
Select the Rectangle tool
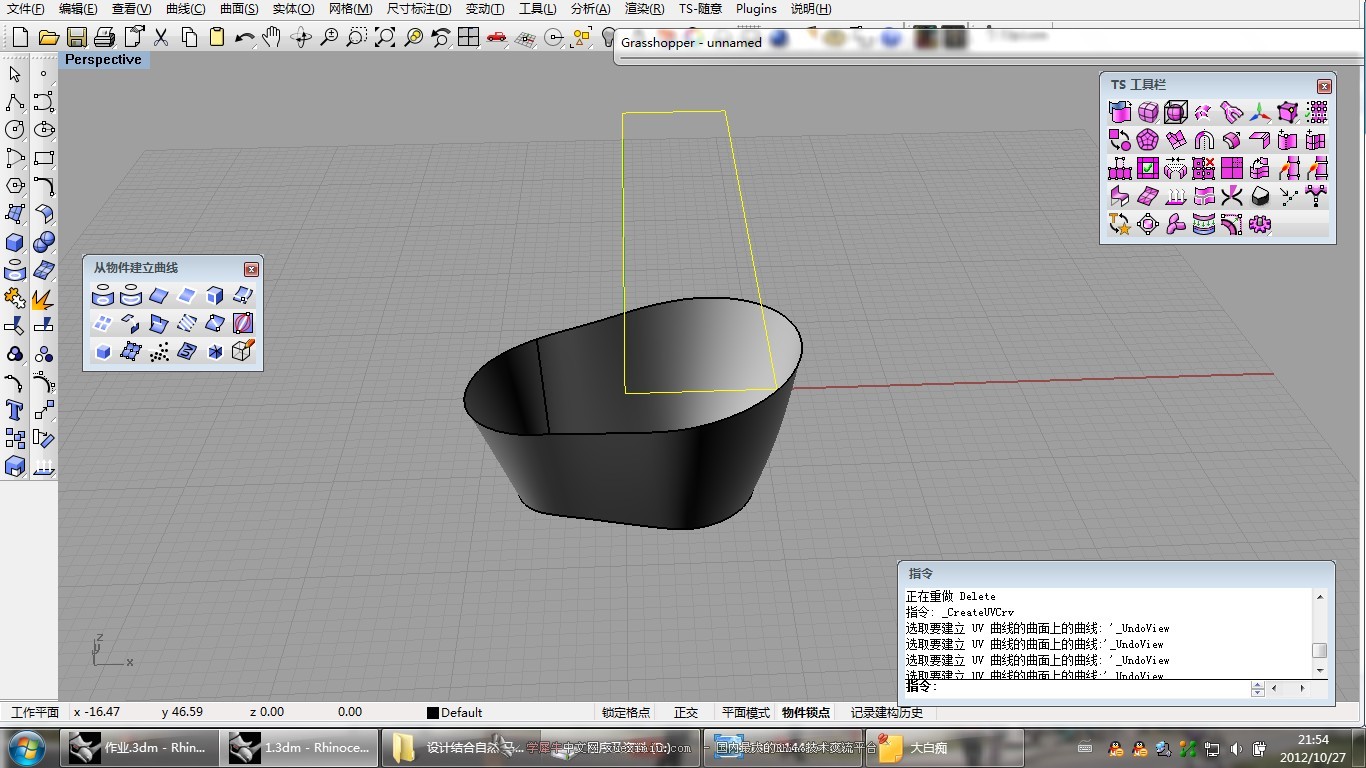(x=44, y=158)
